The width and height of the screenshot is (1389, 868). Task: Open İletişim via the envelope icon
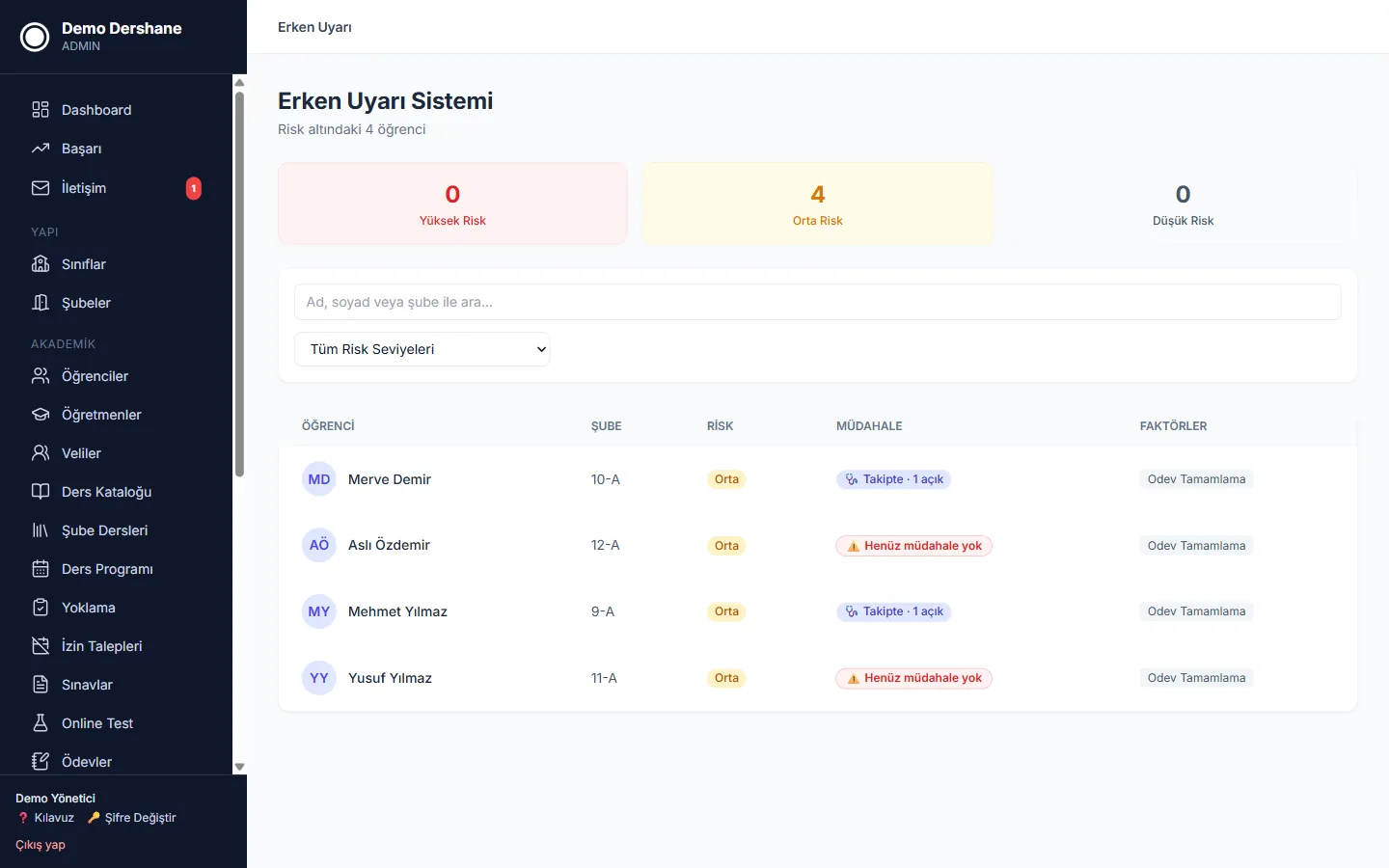click(x=41, y=188)
